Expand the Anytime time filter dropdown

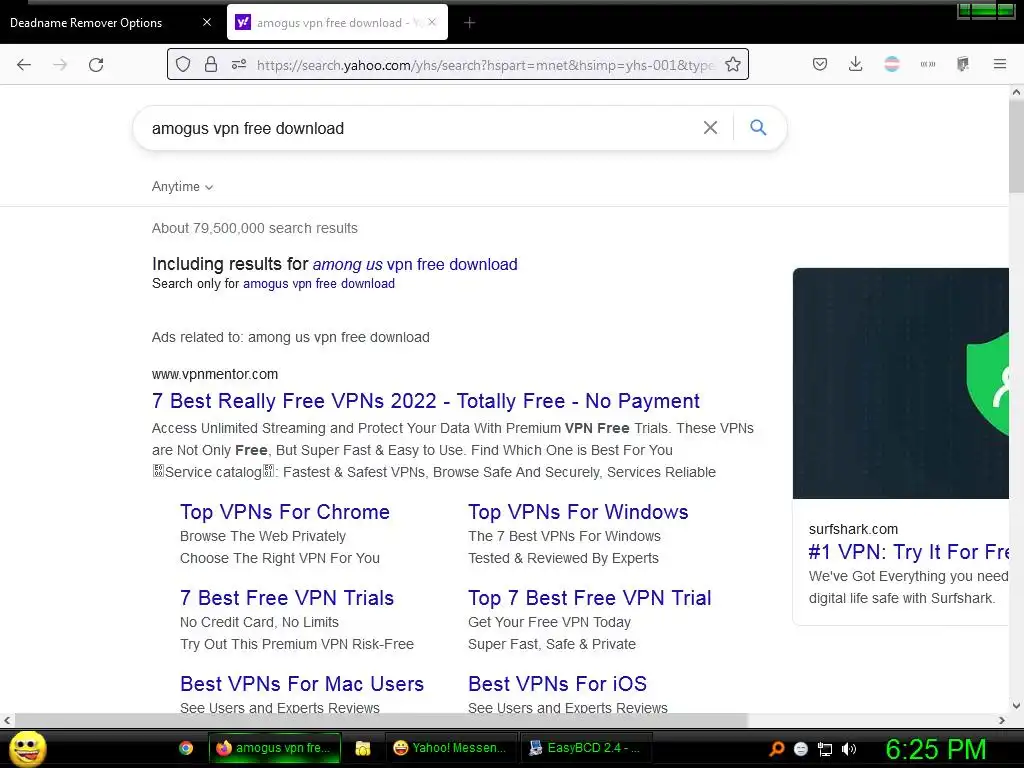click(182, 187)
